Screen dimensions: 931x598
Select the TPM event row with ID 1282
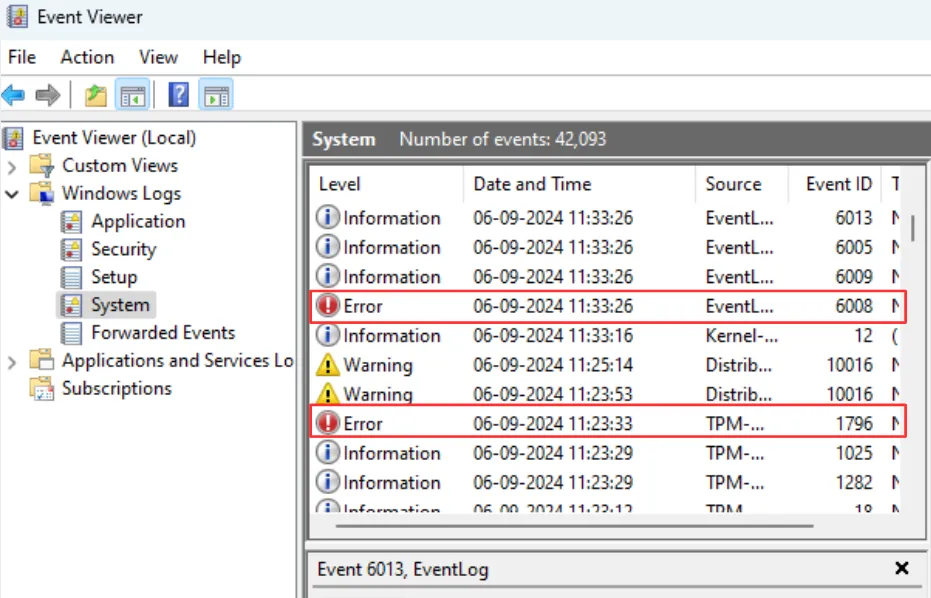606,482
